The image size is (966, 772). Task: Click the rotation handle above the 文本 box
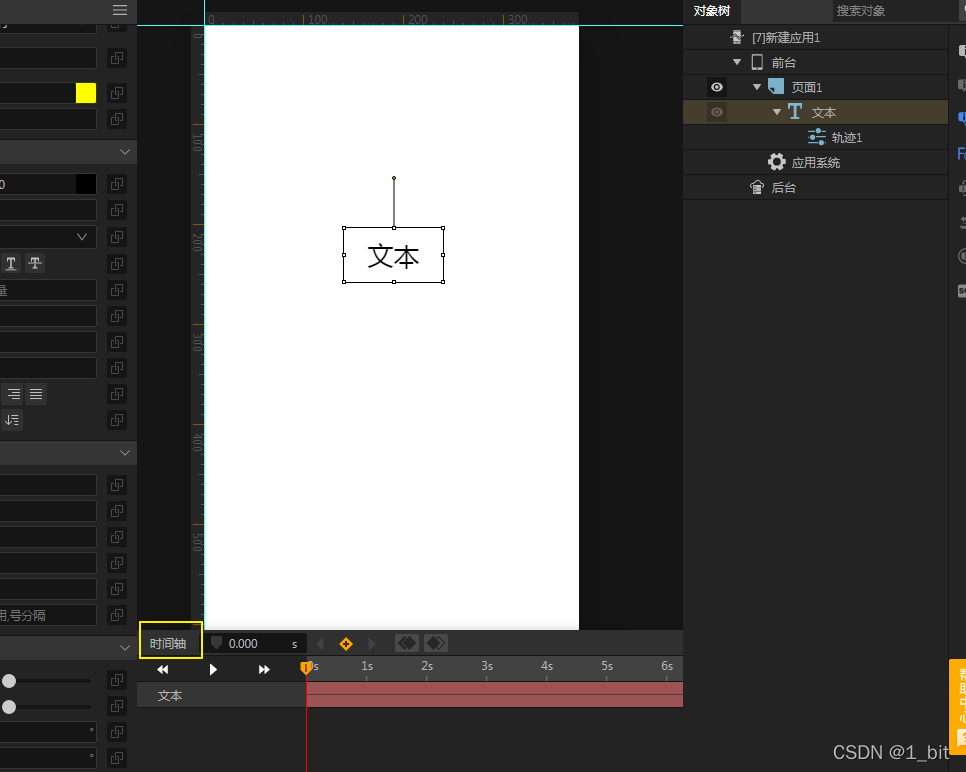click(394, 178)
